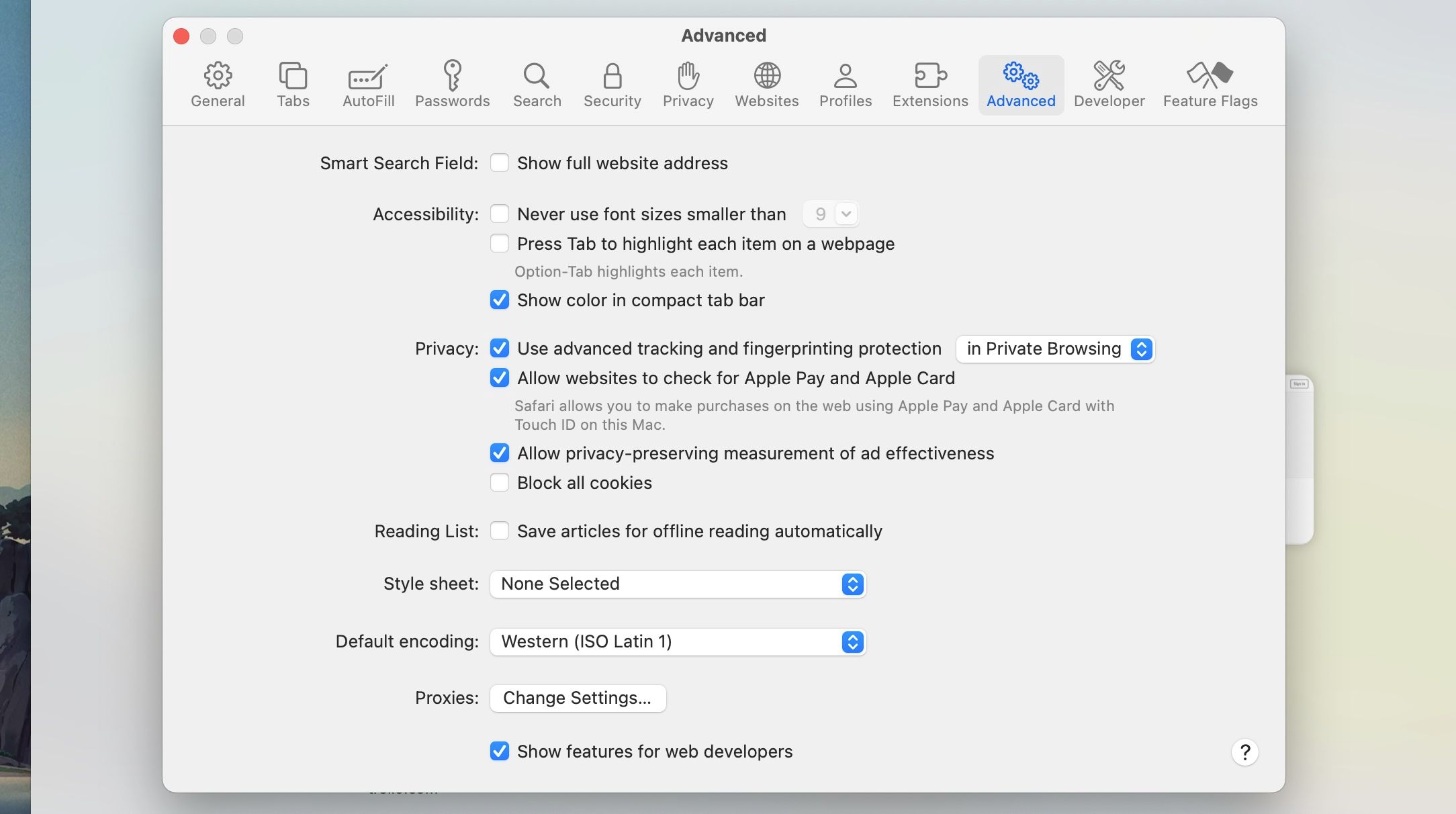
Task: Change the Default encoding dropdown
Action: pos(678,641)
